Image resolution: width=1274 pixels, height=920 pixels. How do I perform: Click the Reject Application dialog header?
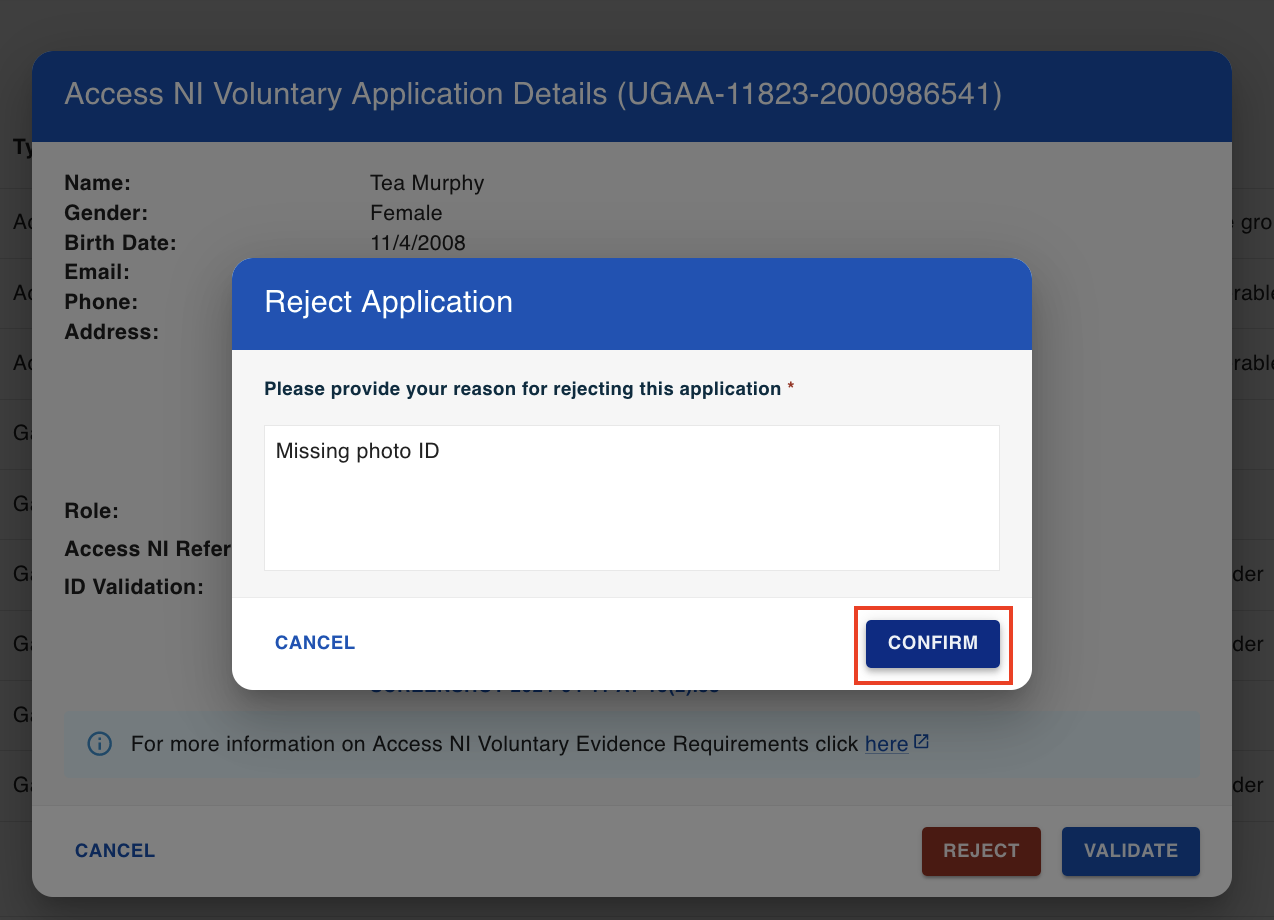(631, 303)
